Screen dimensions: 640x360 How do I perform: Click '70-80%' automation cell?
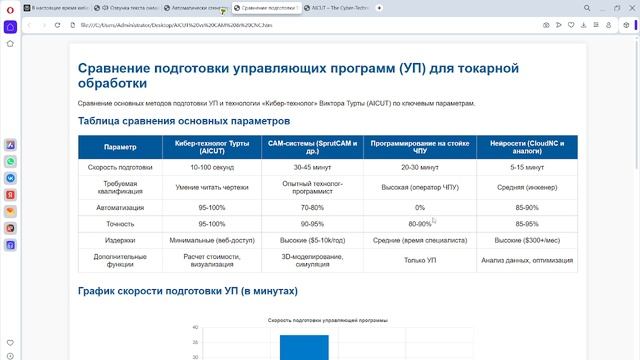click(312, 208)
